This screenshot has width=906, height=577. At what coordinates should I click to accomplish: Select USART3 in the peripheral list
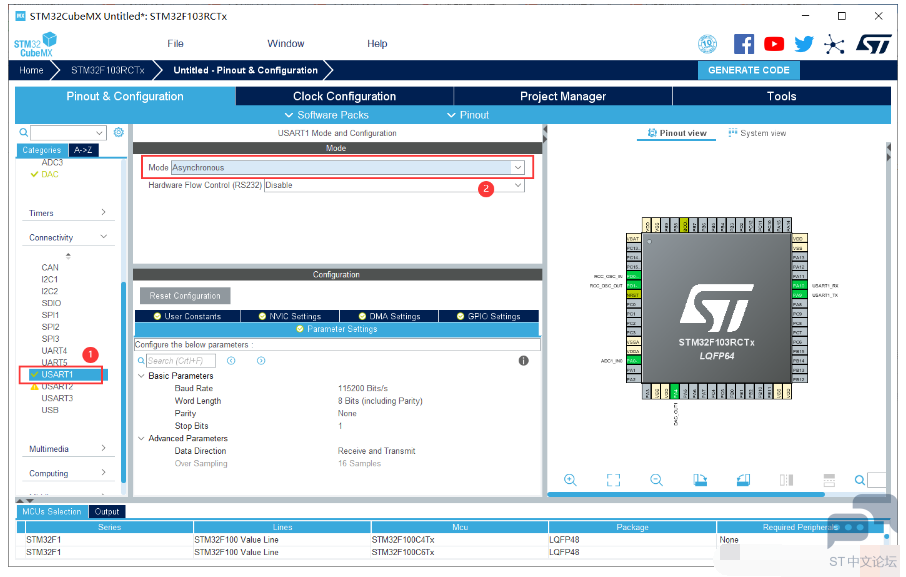point(57,398)
